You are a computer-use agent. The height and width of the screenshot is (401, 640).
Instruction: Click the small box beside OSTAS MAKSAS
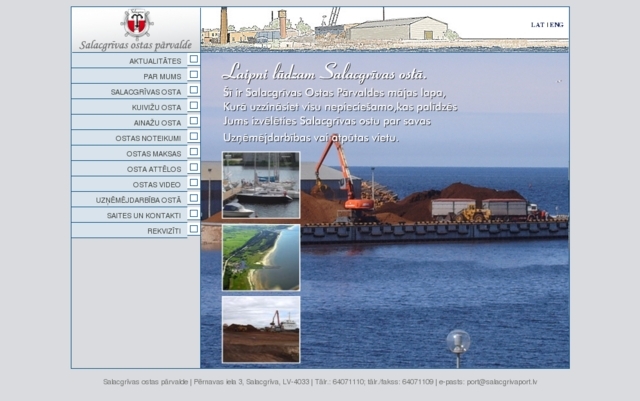pos(194,152)
